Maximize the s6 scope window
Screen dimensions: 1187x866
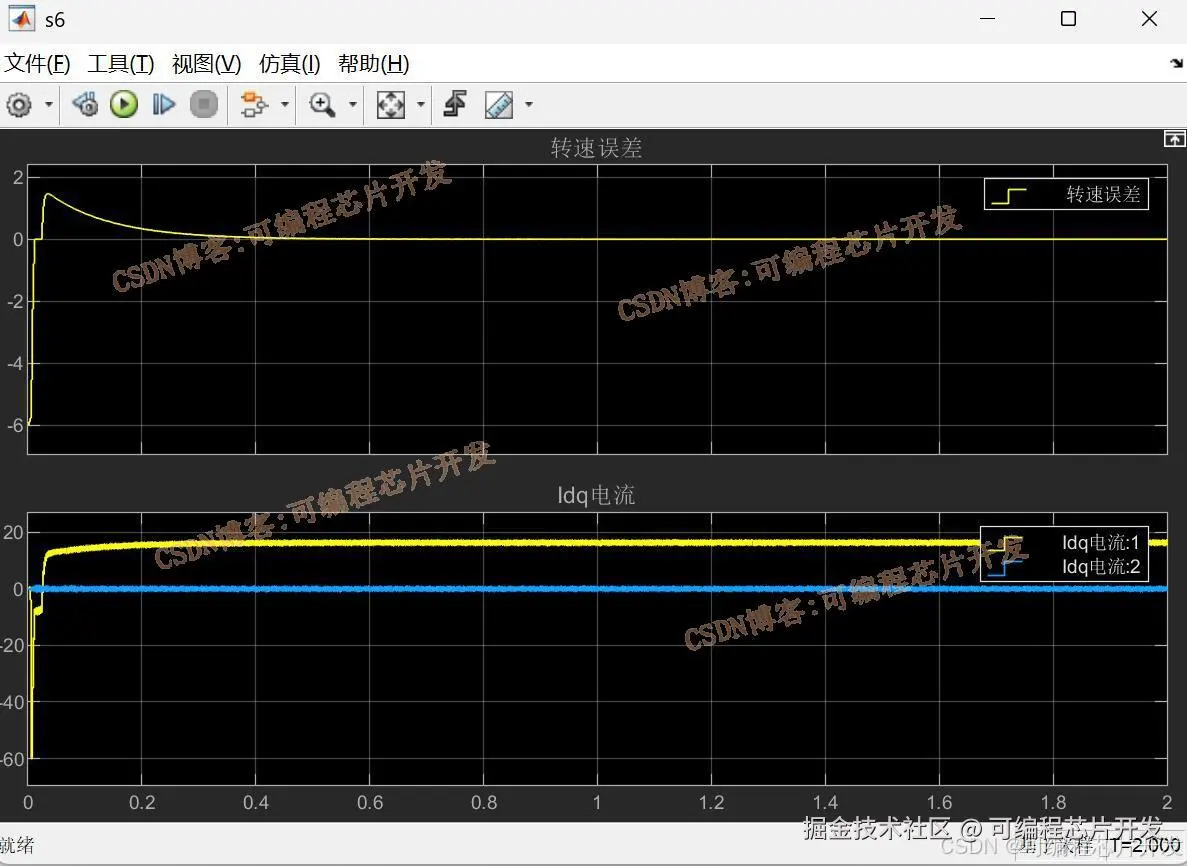[1068, 18]
